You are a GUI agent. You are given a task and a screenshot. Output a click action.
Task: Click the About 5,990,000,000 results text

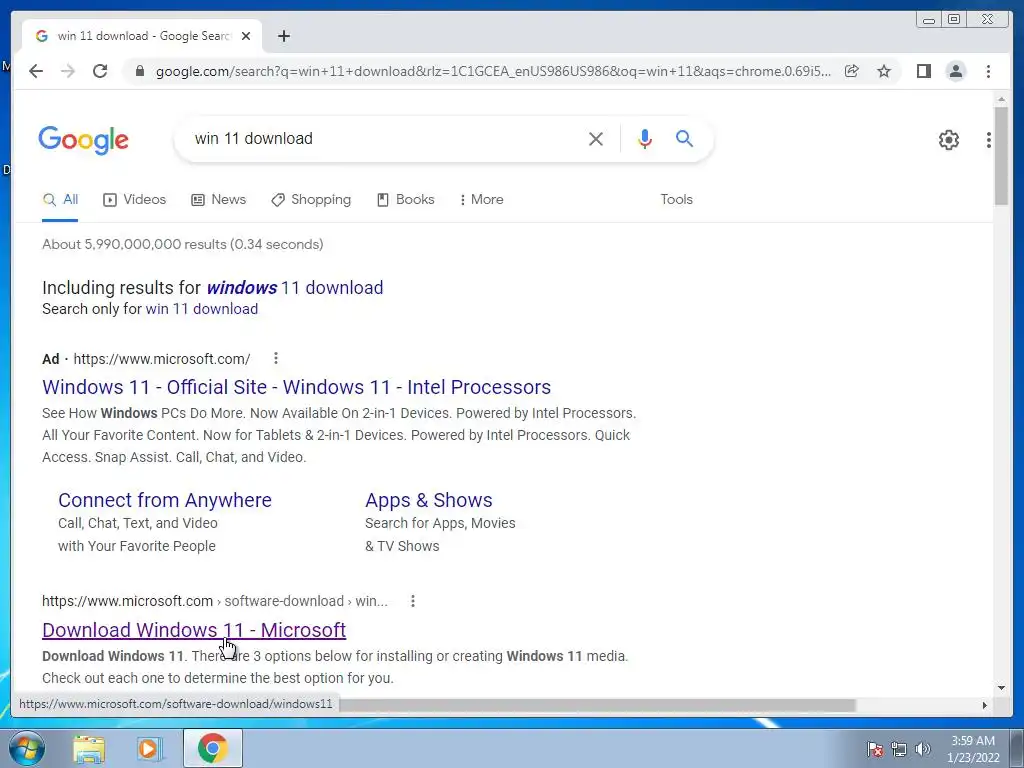(x=183, y=244)
